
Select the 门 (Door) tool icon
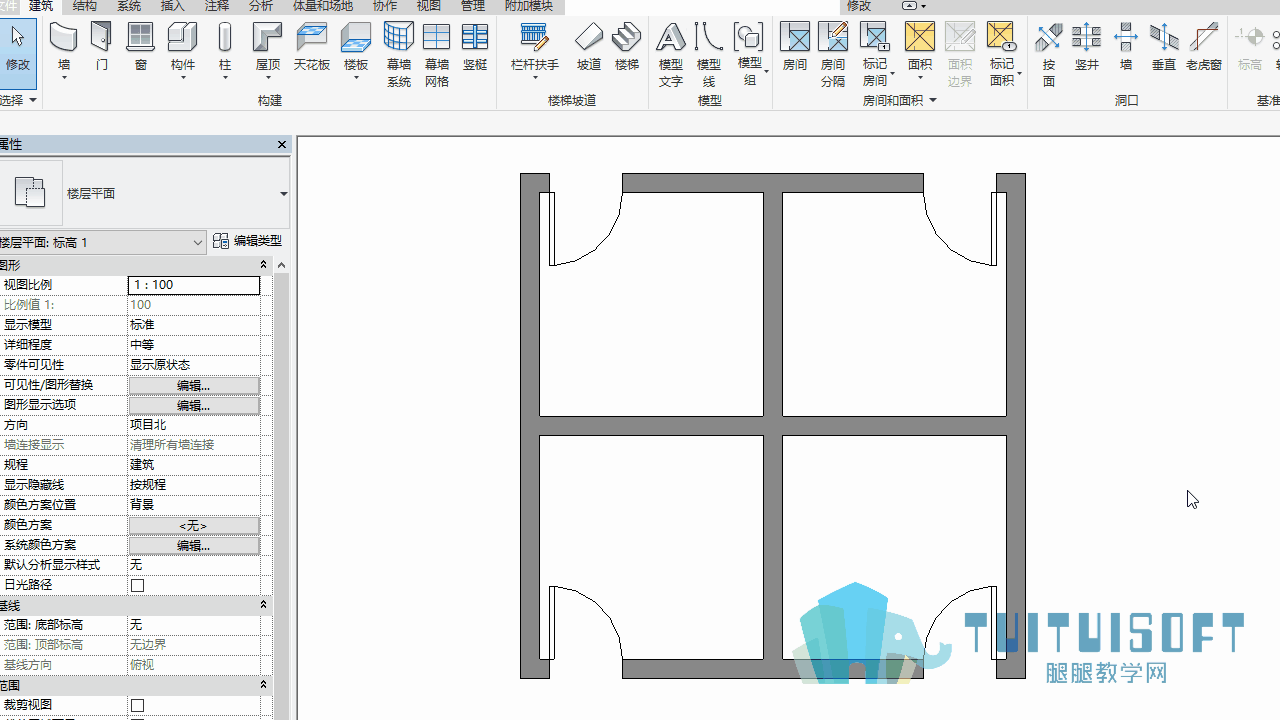click(x=102, y=38)
